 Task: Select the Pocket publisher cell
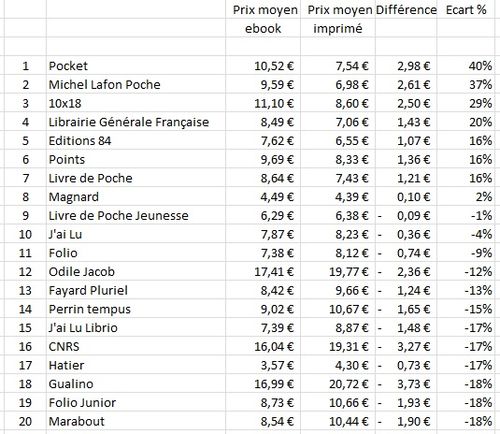tap(136, 66)
